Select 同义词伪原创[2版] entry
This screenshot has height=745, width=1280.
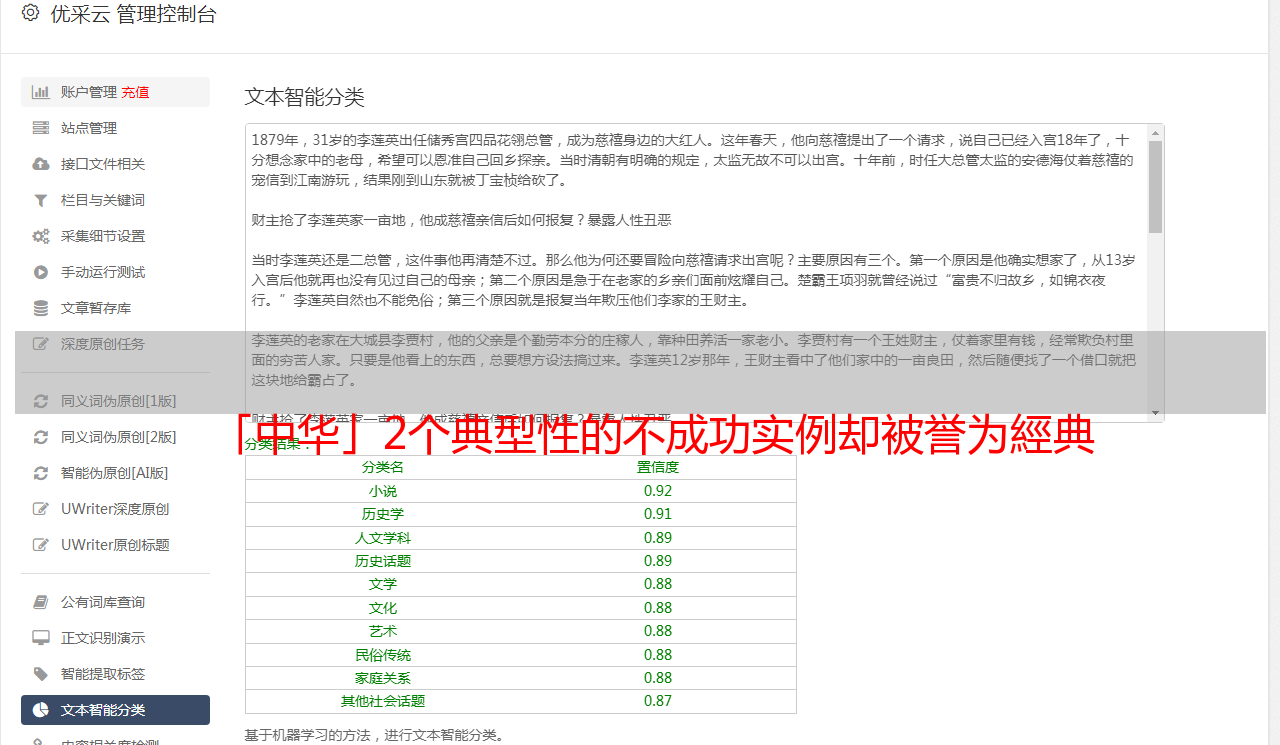(x=115, y=437)
